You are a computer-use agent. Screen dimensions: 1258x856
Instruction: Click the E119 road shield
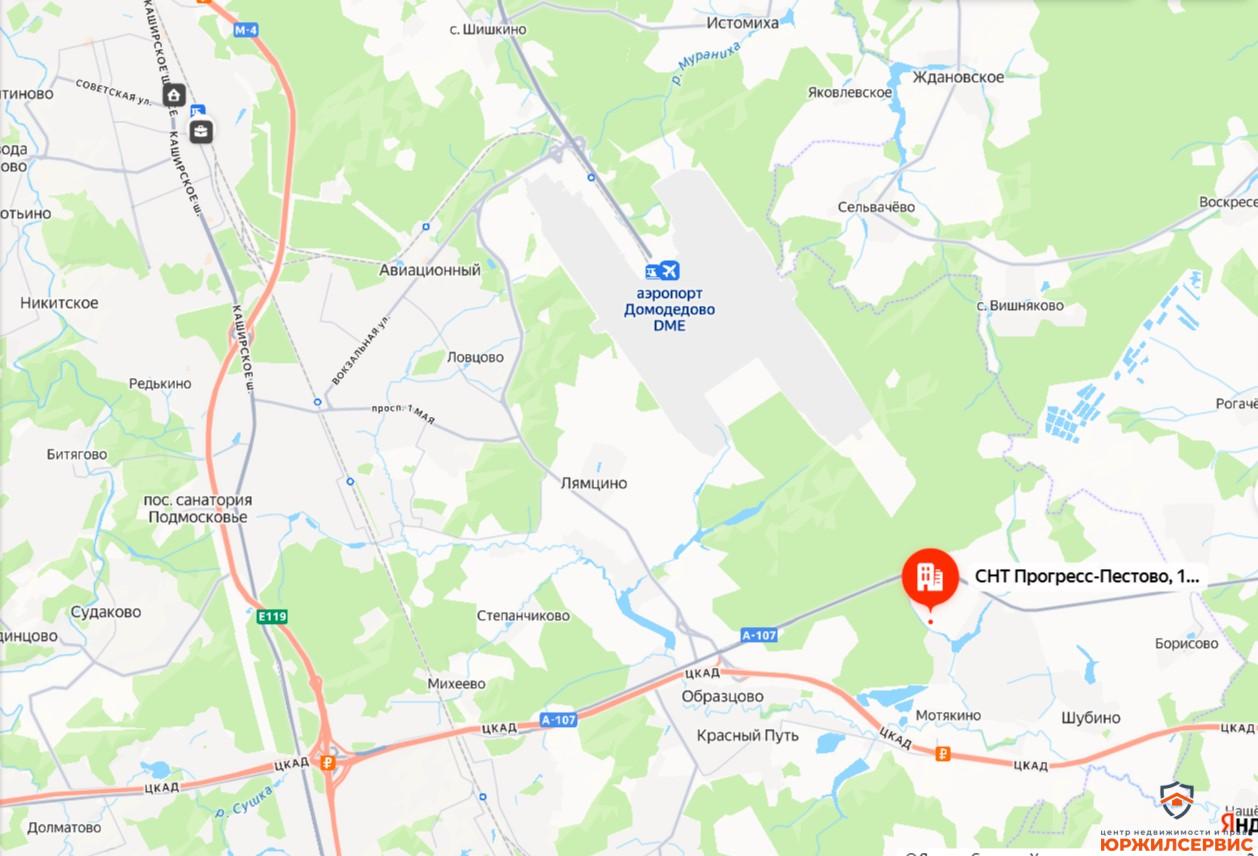[271, 617]
